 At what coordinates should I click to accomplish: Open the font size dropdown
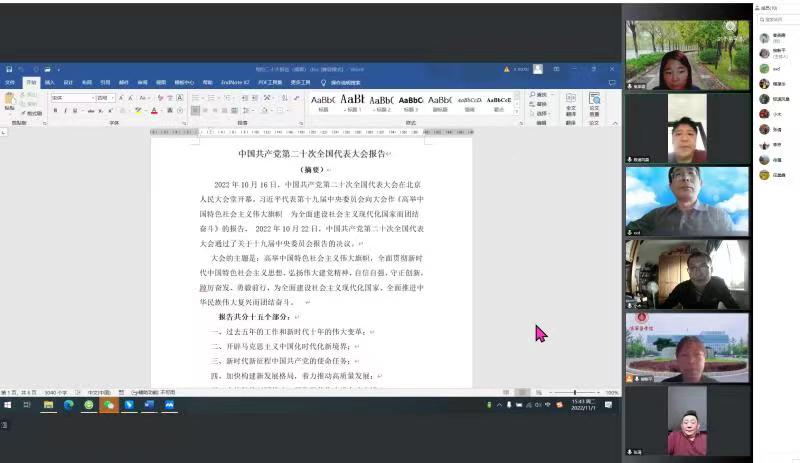tap(113, 98)
